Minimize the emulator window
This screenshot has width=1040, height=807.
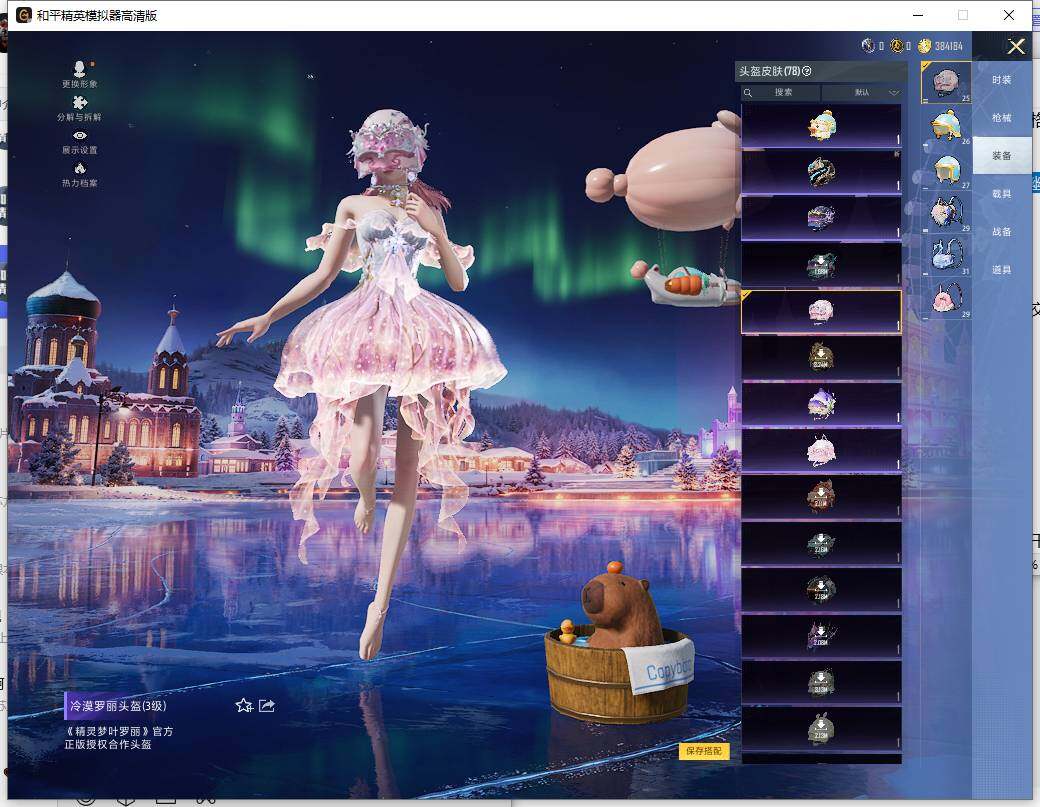tap(918, 15)
